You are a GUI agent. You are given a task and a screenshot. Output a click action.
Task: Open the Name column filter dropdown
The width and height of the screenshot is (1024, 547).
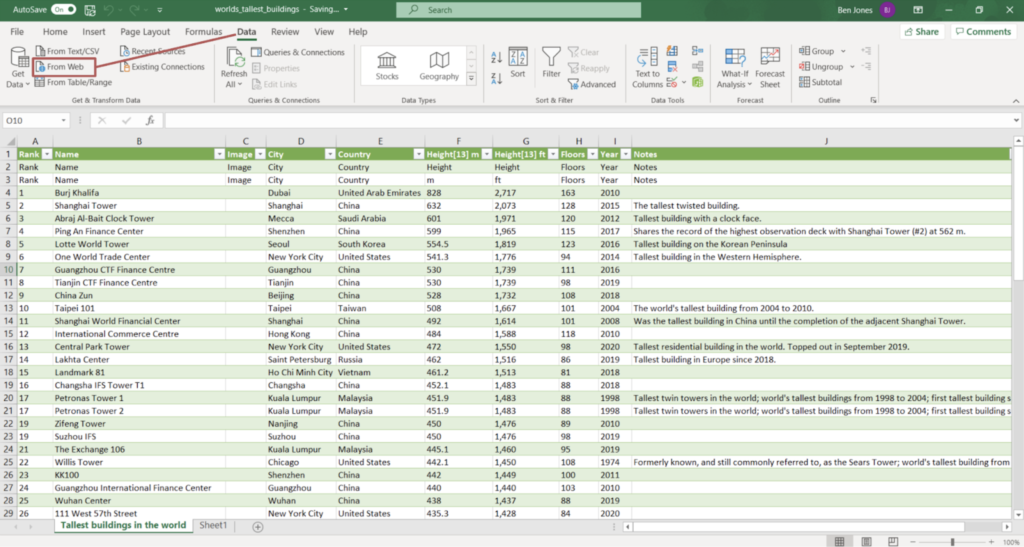coord(219,155)
